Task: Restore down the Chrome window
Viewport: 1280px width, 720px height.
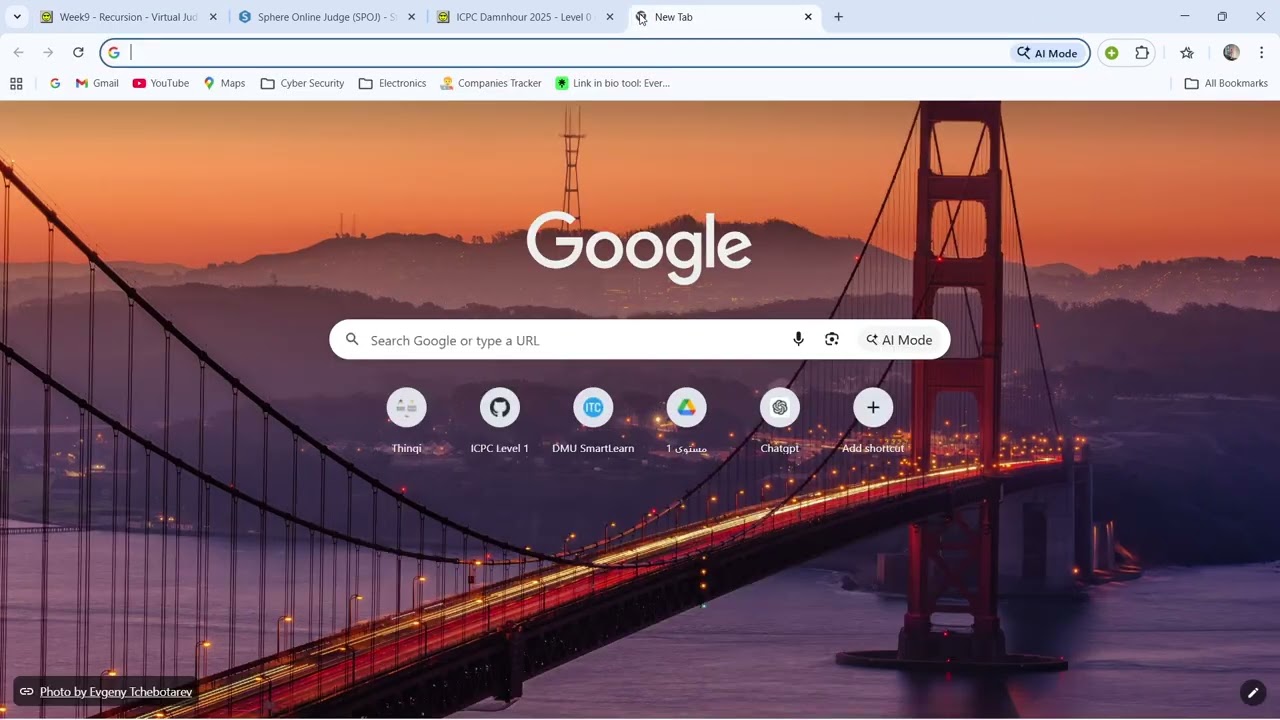Action: [1222, 17]
